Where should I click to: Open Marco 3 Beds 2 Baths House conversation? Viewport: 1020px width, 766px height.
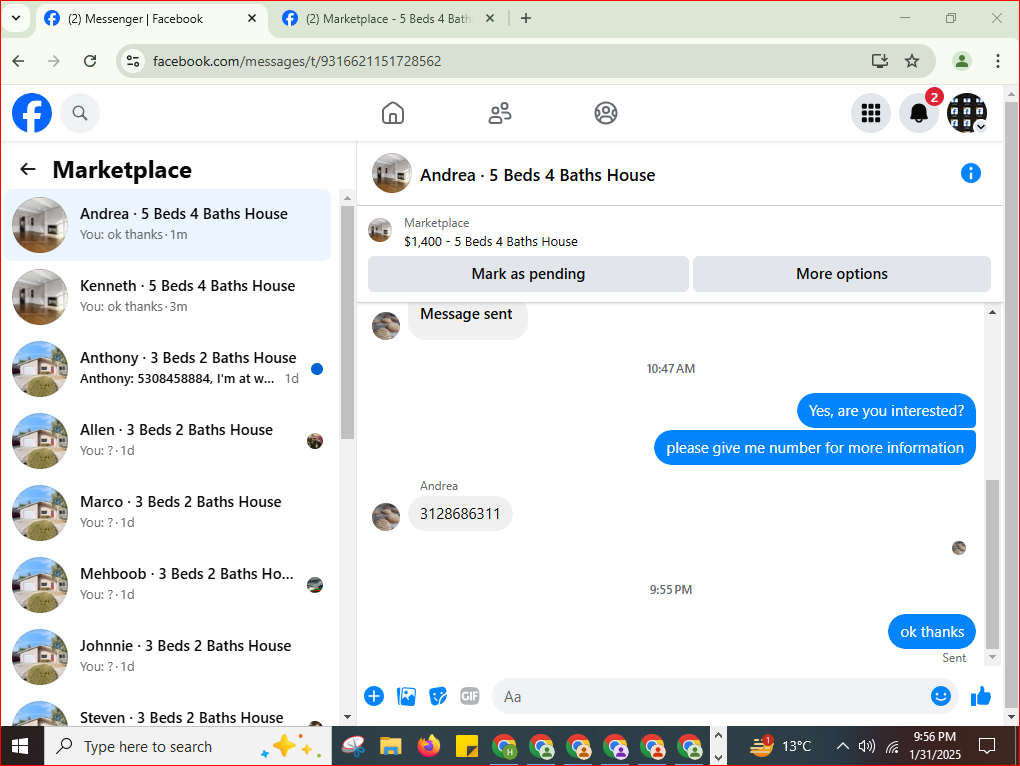click(168, 513)
